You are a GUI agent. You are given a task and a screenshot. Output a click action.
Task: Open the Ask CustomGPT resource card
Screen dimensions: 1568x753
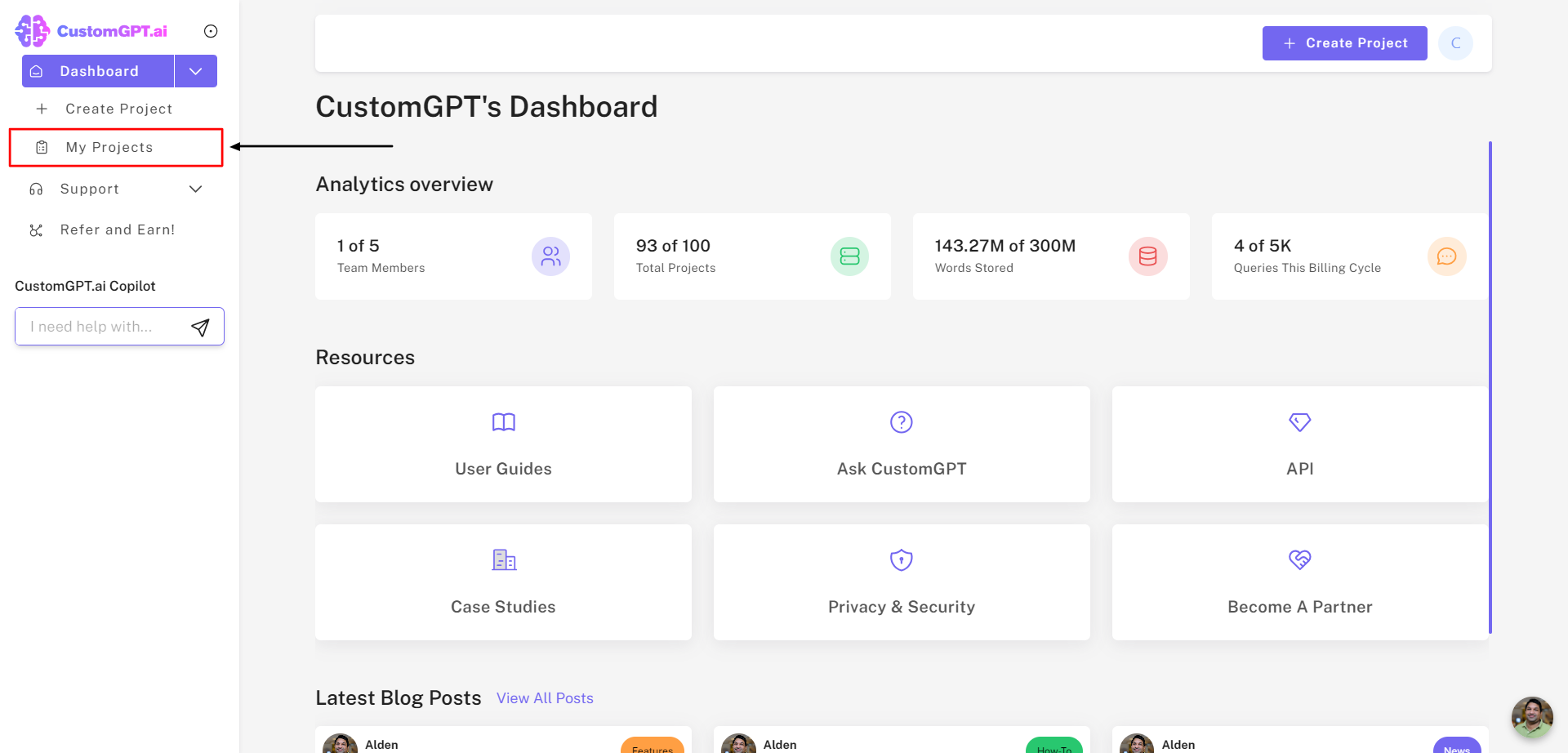tap(902, 444)
